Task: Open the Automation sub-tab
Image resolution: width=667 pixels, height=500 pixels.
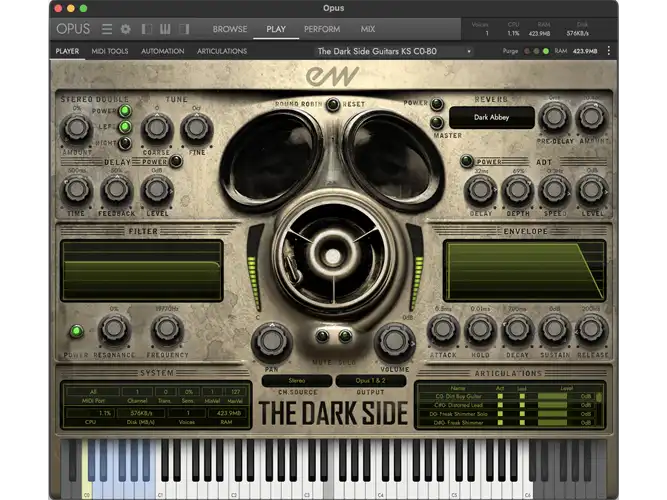Action: click(x=162, y=51)
